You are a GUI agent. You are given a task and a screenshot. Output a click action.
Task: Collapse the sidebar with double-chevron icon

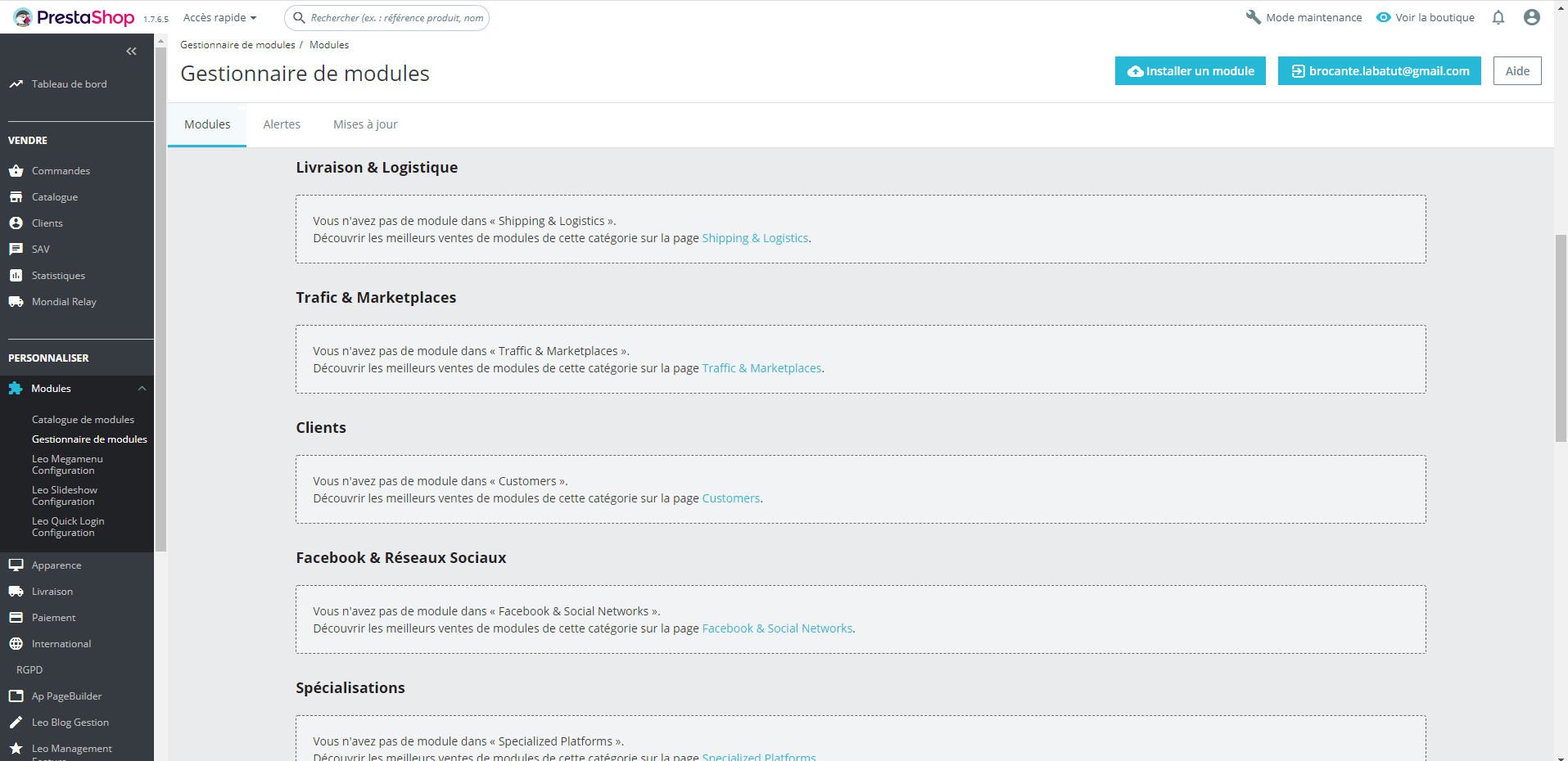point(131,52)
